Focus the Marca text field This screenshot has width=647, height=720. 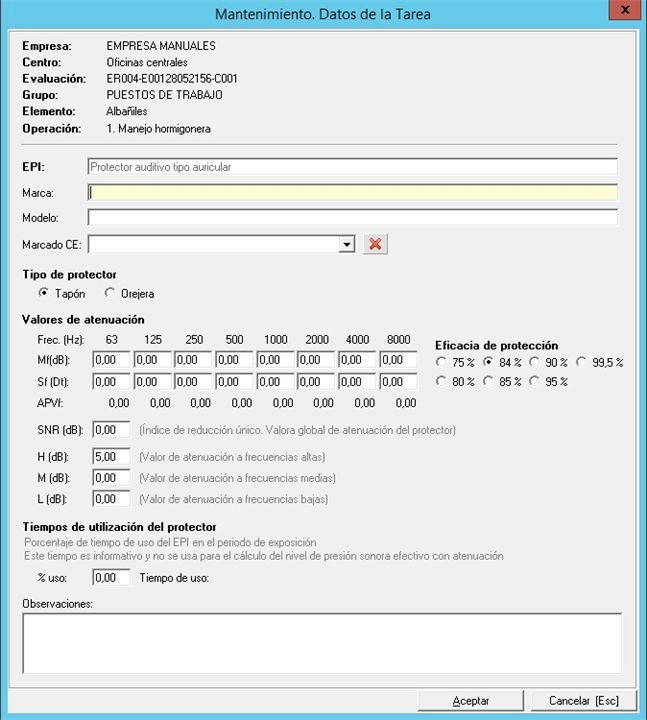click(352, 192)
